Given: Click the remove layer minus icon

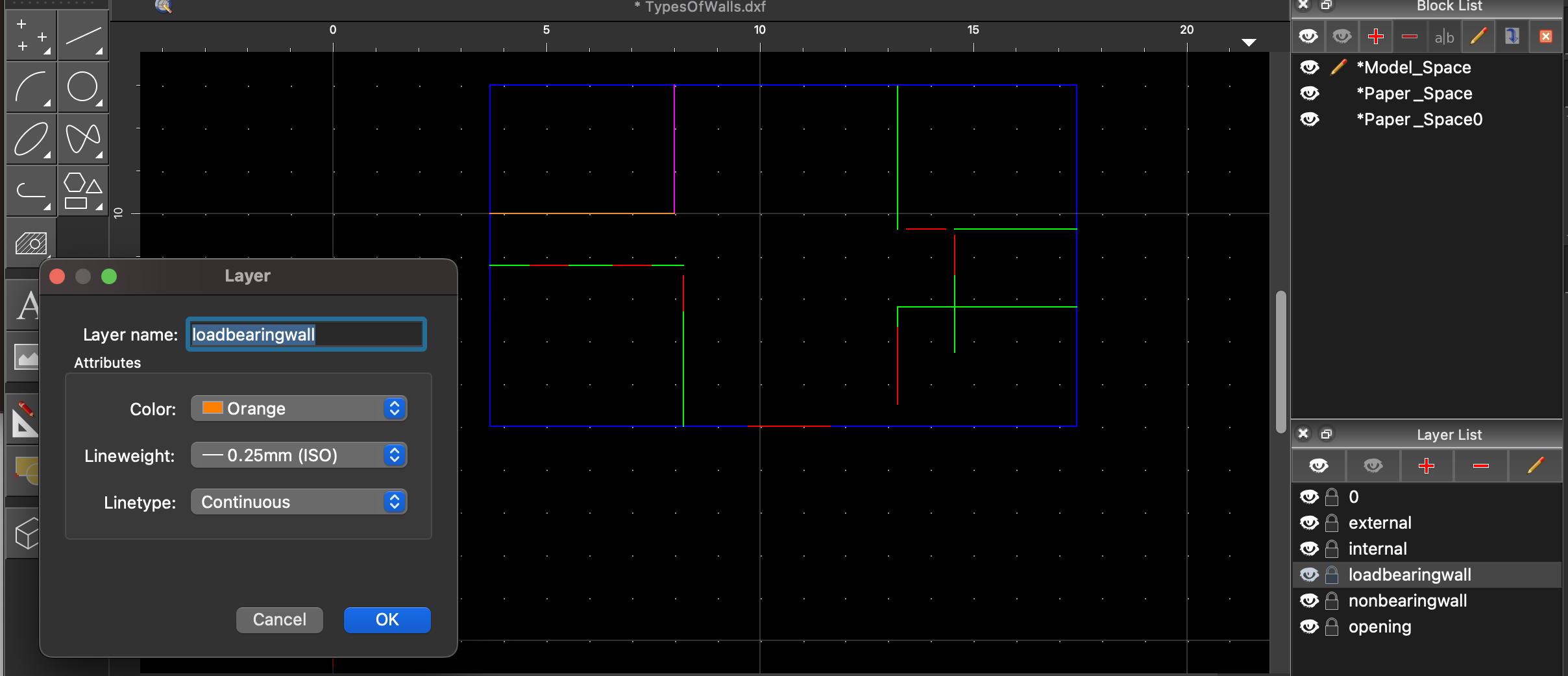Looking at the screenshot, I should pyautogui.click(x=1480, y=466).
